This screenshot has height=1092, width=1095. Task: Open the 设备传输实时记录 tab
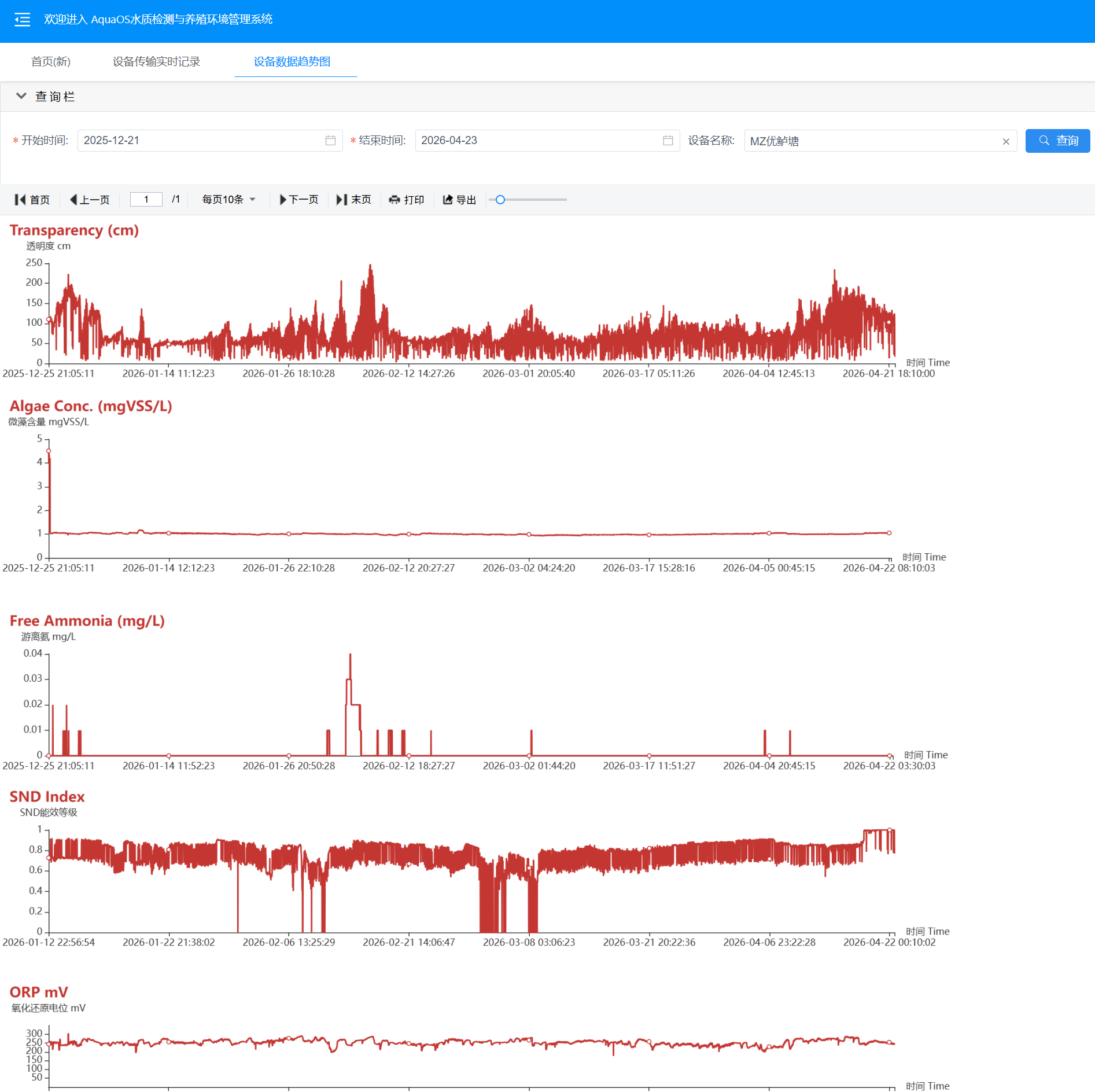(156, 62)
